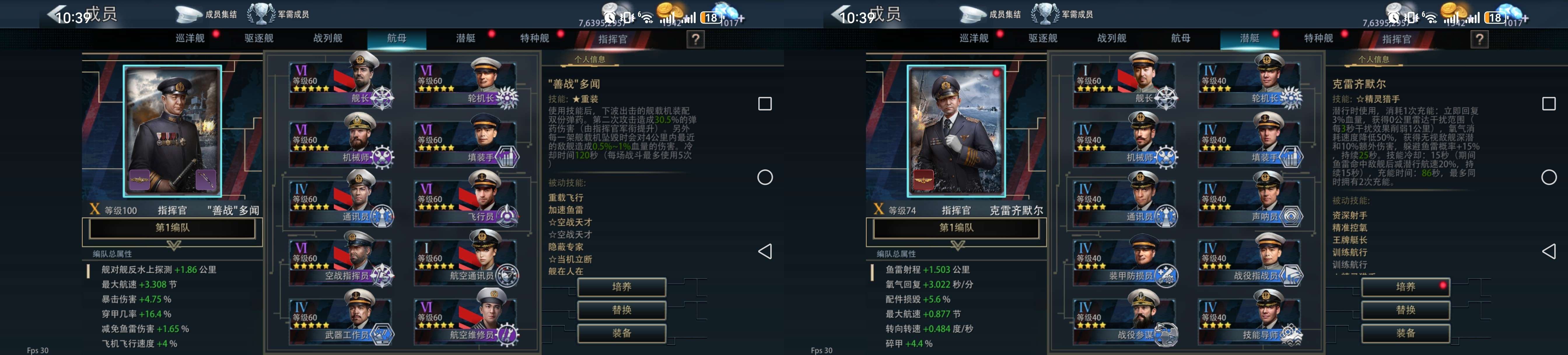1568x355 pixels.
Task: Click 替换 button below "善战"多闻 skills
Action: pyautogui.click(x=622, y=310)
